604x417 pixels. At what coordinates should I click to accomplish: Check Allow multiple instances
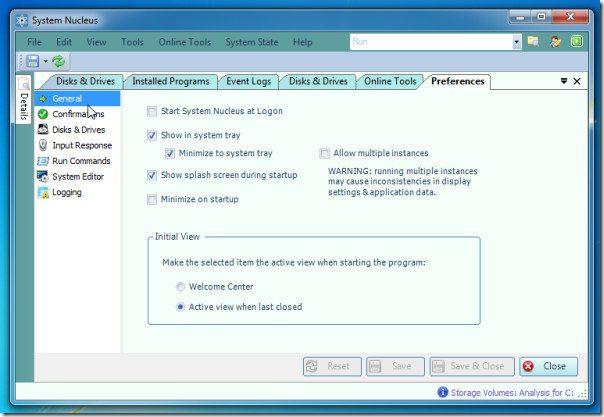(x=325, y=153)
